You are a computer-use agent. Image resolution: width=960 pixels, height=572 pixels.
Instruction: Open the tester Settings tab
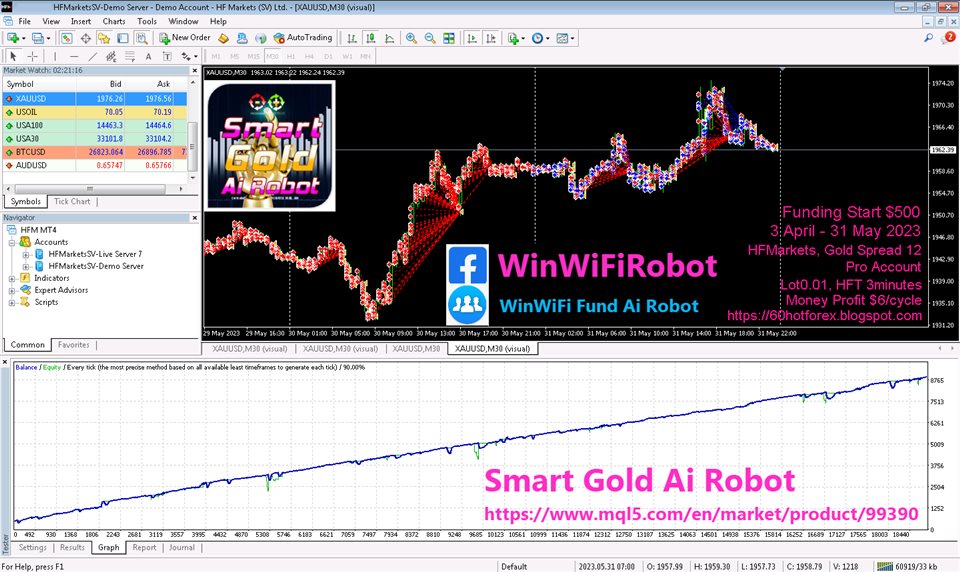coord(32,548)
